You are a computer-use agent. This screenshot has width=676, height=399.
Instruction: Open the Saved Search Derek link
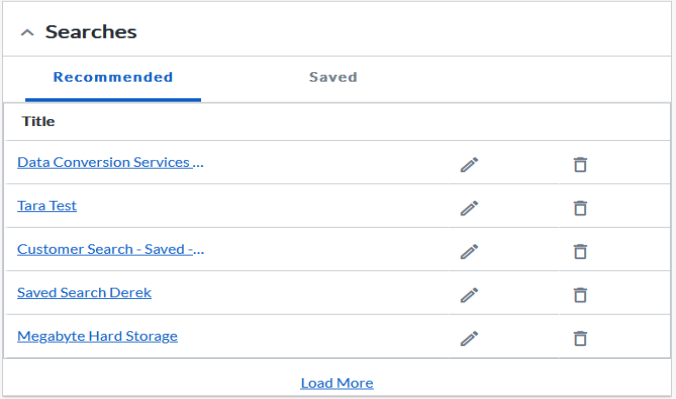coord(84,293)
